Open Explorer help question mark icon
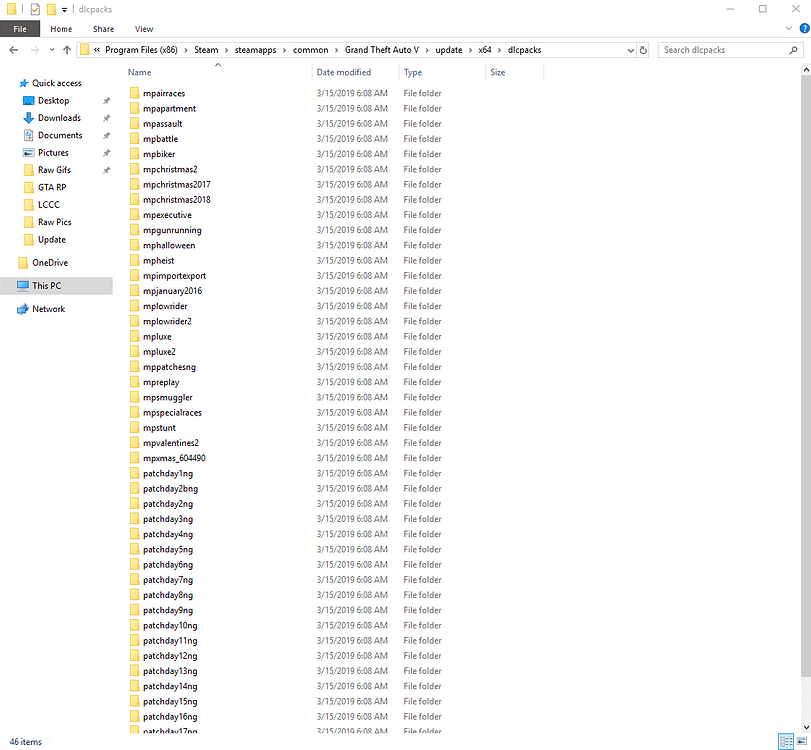Viewport: 811px width, 750px height. [804, 28]
